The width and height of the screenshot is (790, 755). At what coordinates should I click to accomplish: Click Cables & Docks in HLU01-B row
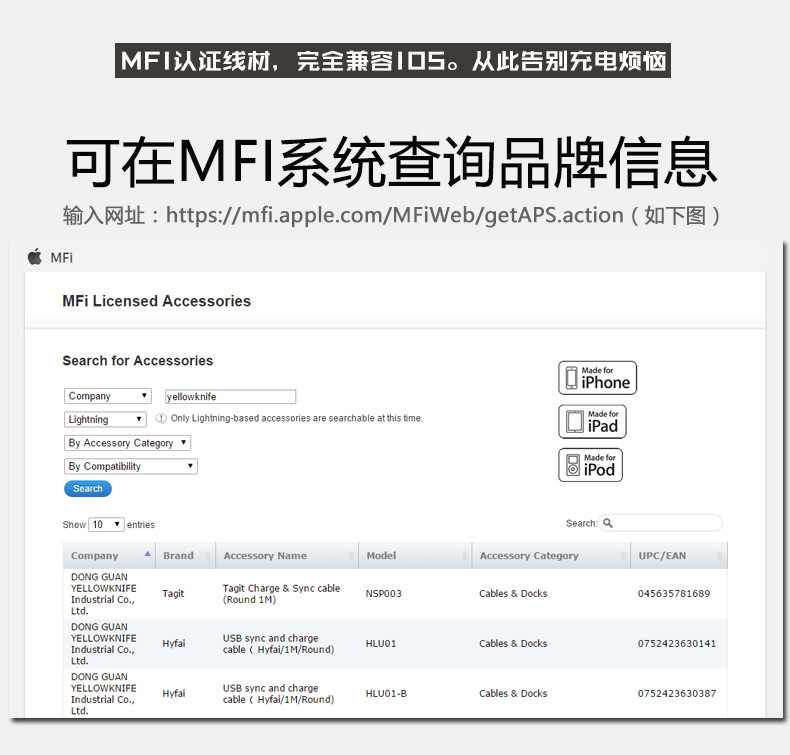[x=513, y=694]
